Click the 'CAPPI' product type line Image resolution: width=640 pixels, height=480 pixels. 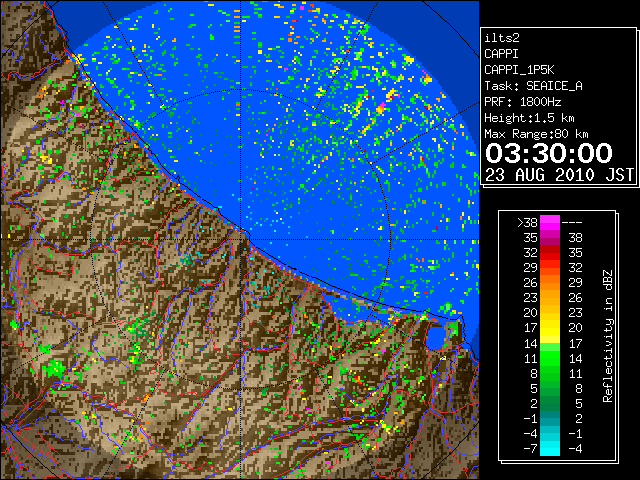[501, 54]
